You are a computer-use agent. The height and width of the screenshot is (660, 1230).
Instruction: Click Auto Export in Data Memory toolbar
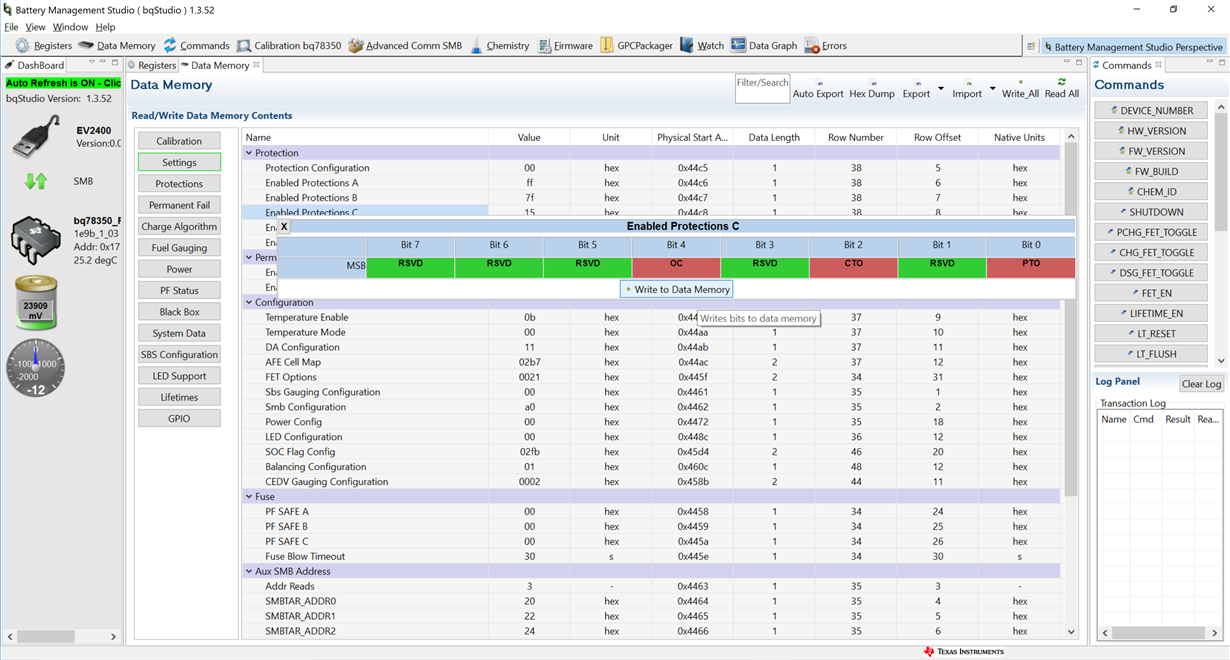818,89
